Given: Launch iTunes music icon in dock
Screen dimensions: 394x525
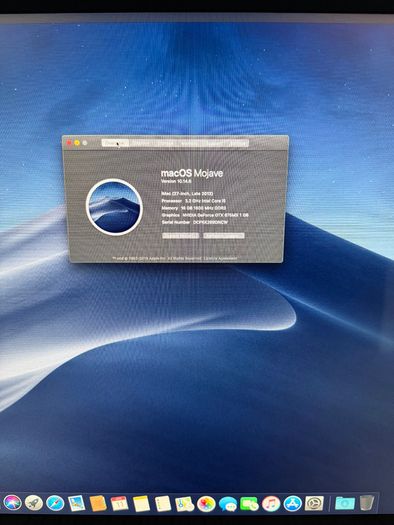Looking at the screenshot, I should click(271, 504).
